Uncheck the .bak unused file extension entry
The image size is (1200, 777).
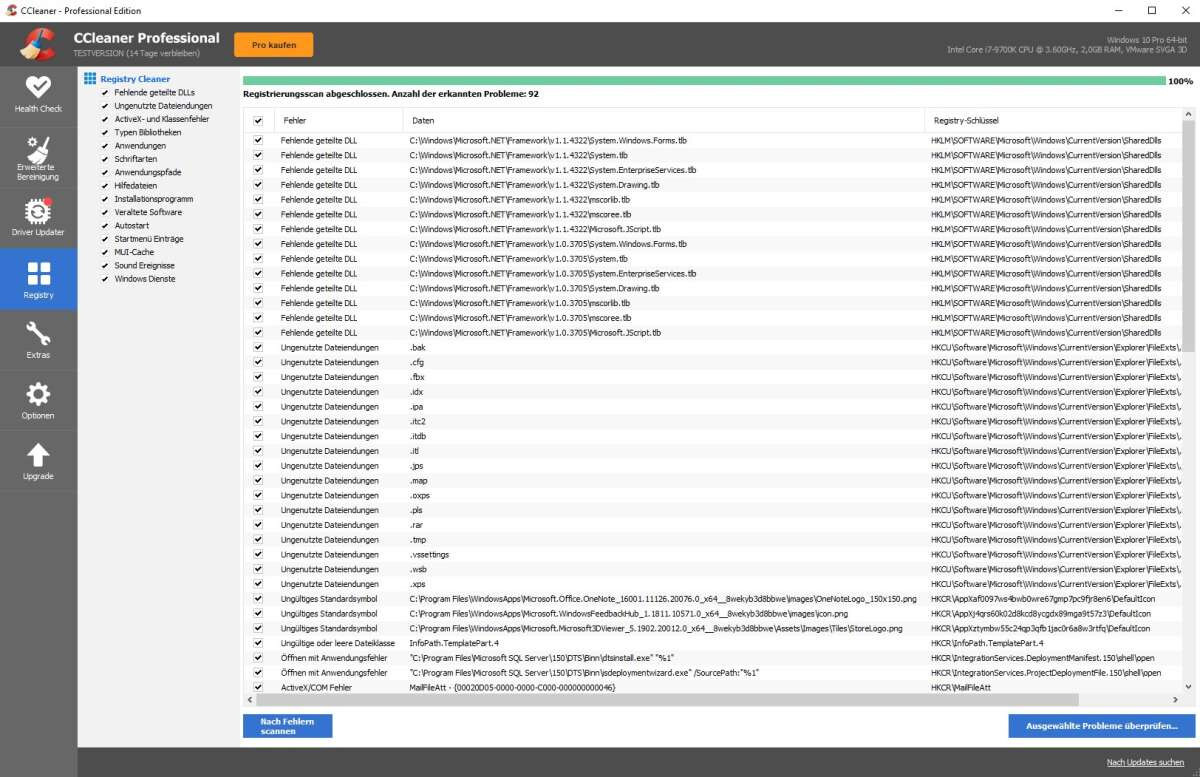coord(258,347)
